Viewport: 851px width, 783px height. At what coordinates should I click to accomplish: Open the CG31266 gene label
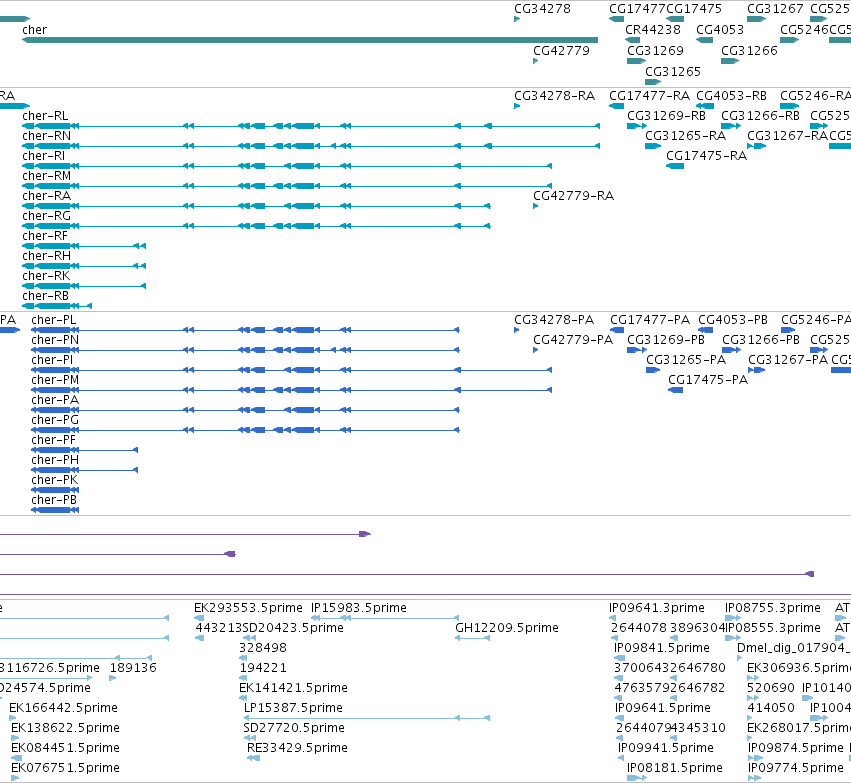(749, 50)
